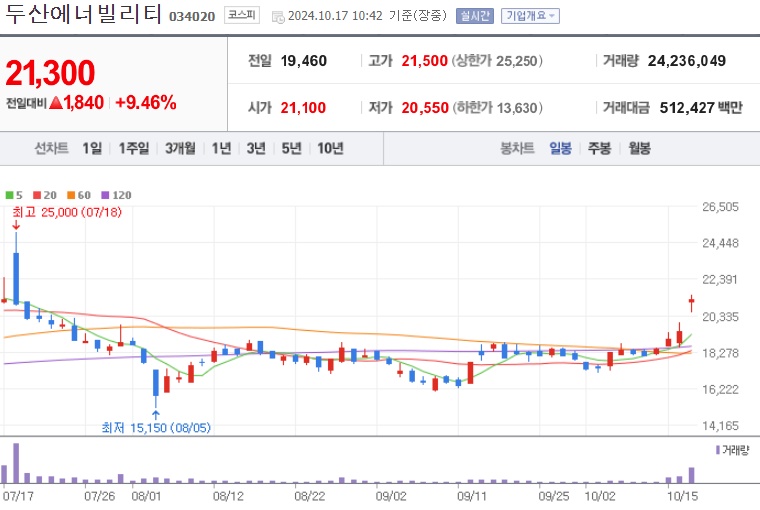Click the 고가 value 21,500
Viewport: 760px width, 510px height.
[x=424, y=61]
